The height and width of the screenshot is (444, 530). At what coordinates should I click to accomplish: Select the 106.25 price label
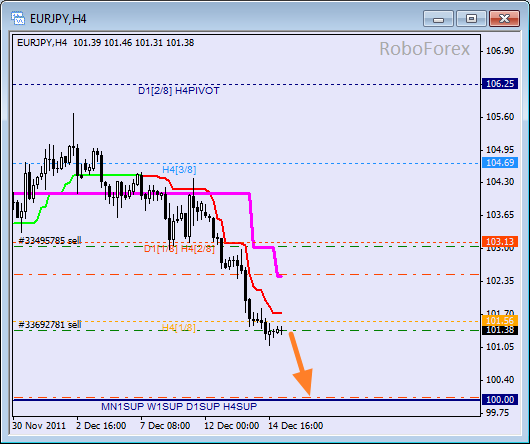[500, 84]
